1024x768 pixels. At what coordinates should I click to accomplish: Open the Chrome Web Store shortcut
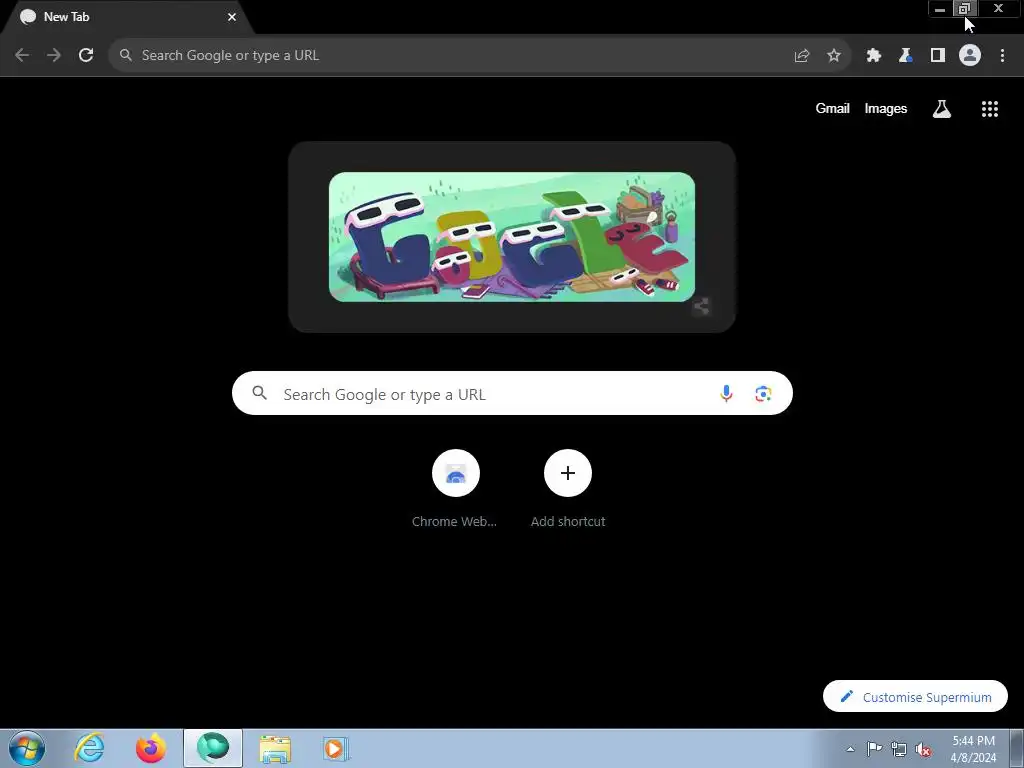[x=455, y=488]
